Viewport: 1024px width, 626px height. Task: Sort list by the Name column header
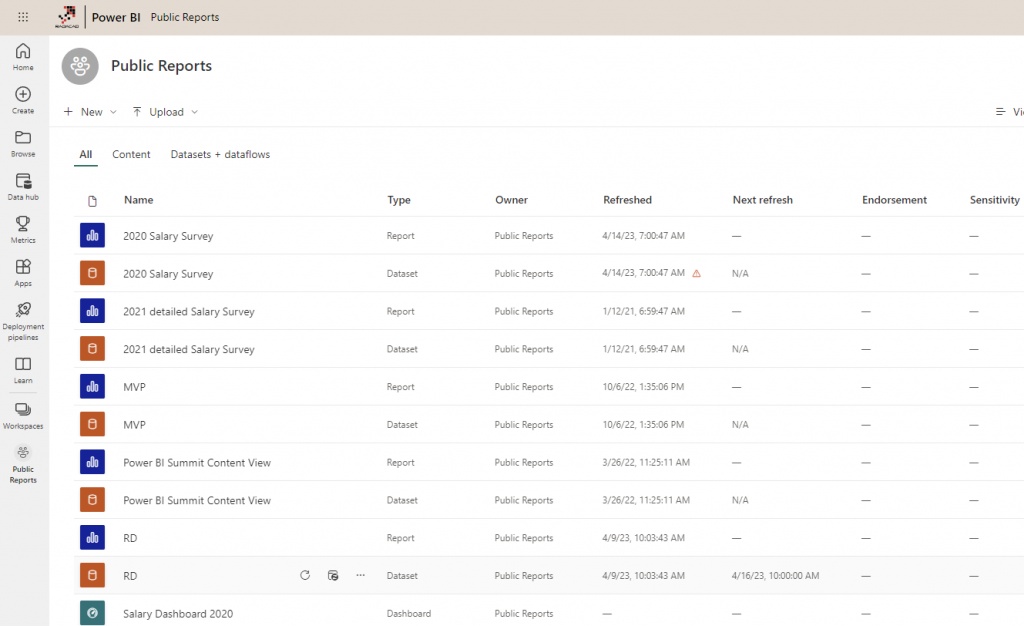(139, 200)
